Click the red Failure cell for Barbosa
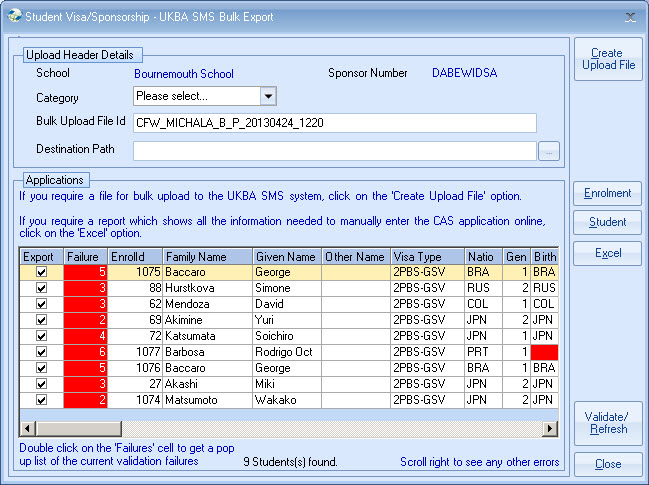Image resolution: width=649 pixels, height=485 pixels. pyautogui.click(x=85, y=352)
